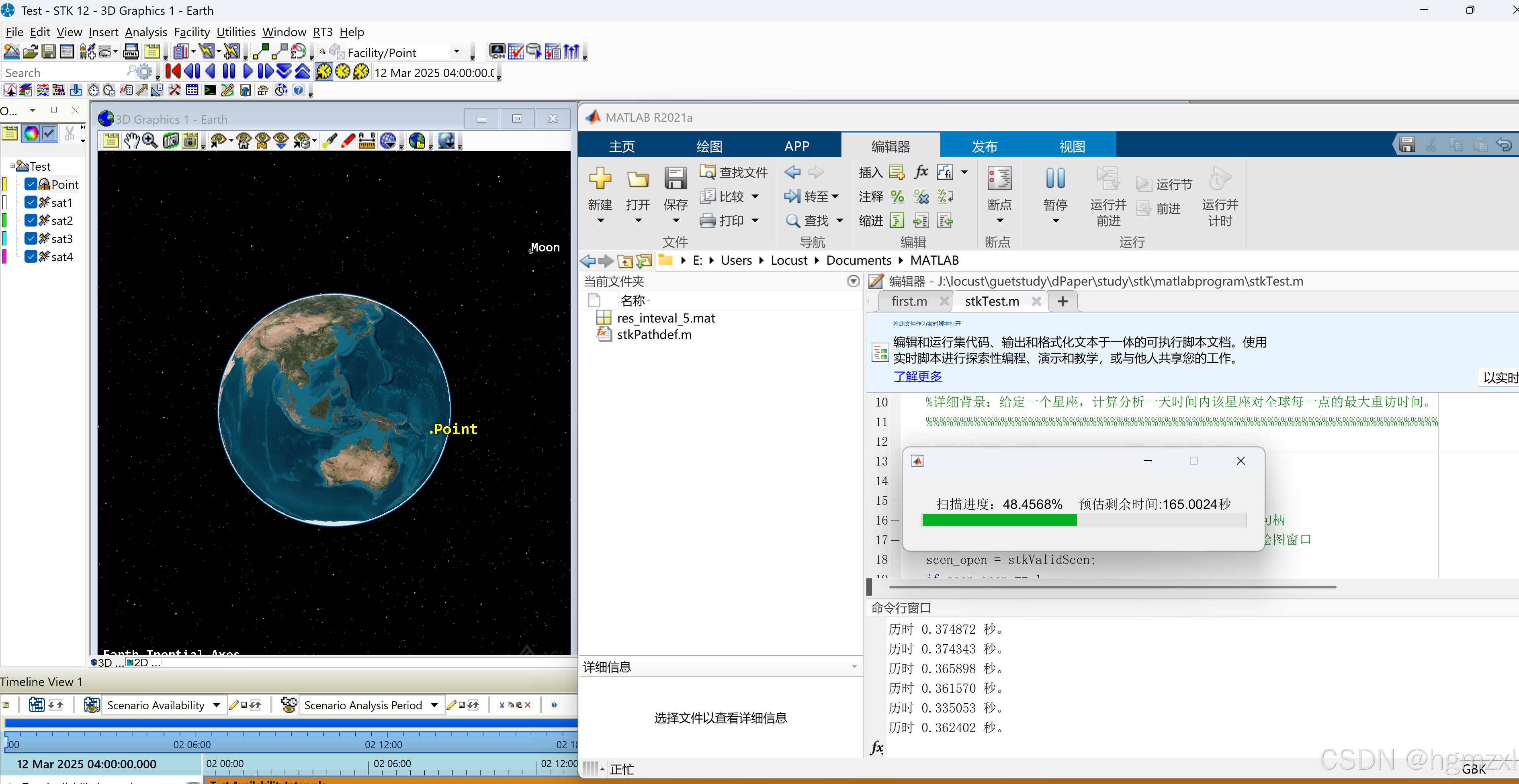The image size is (1519, 784).
Task: Switch to MATLAB 主页 tab
Action: [x=622, y=146]
